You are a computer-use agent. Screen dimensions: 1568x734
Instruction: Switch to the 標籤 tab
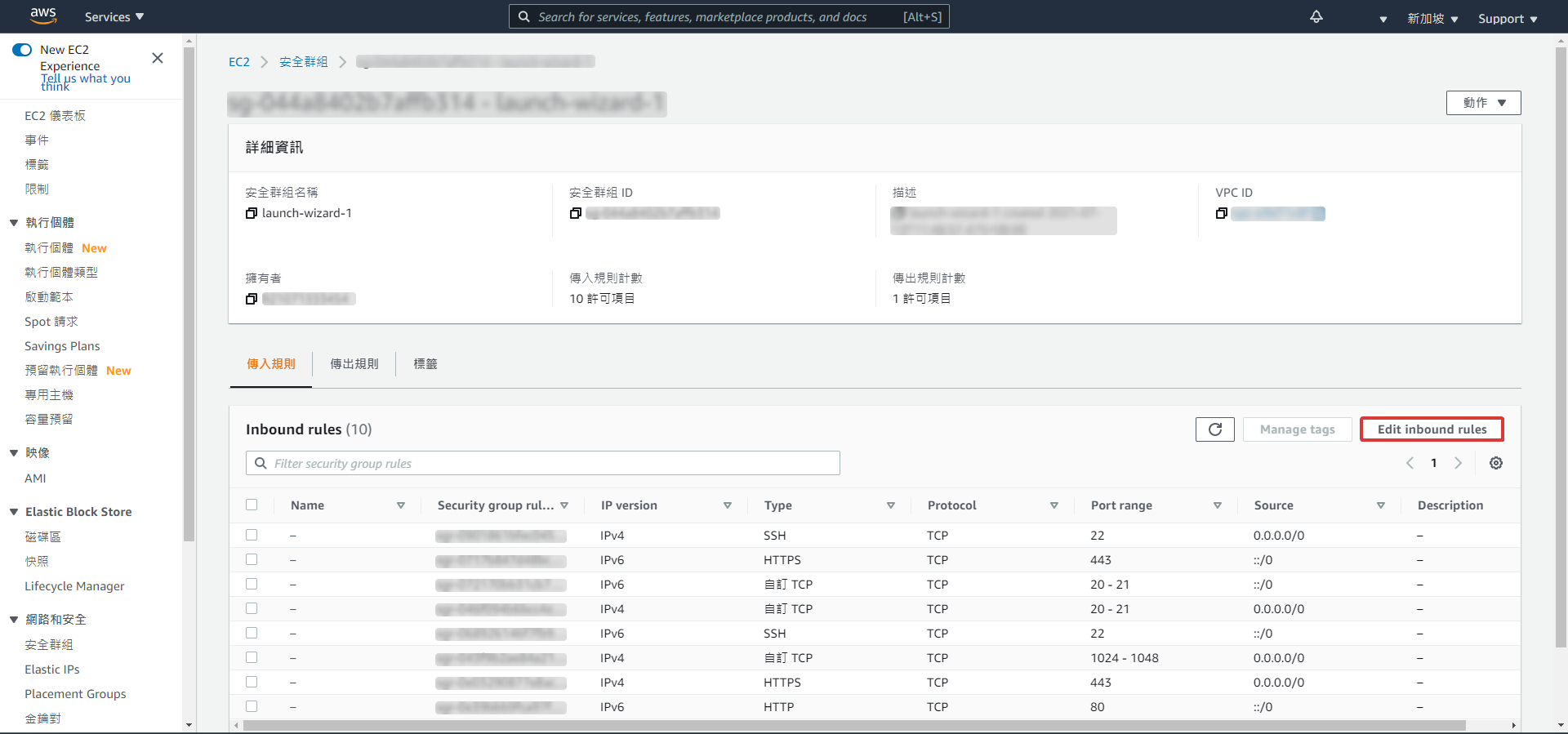[x=425, y=364]
